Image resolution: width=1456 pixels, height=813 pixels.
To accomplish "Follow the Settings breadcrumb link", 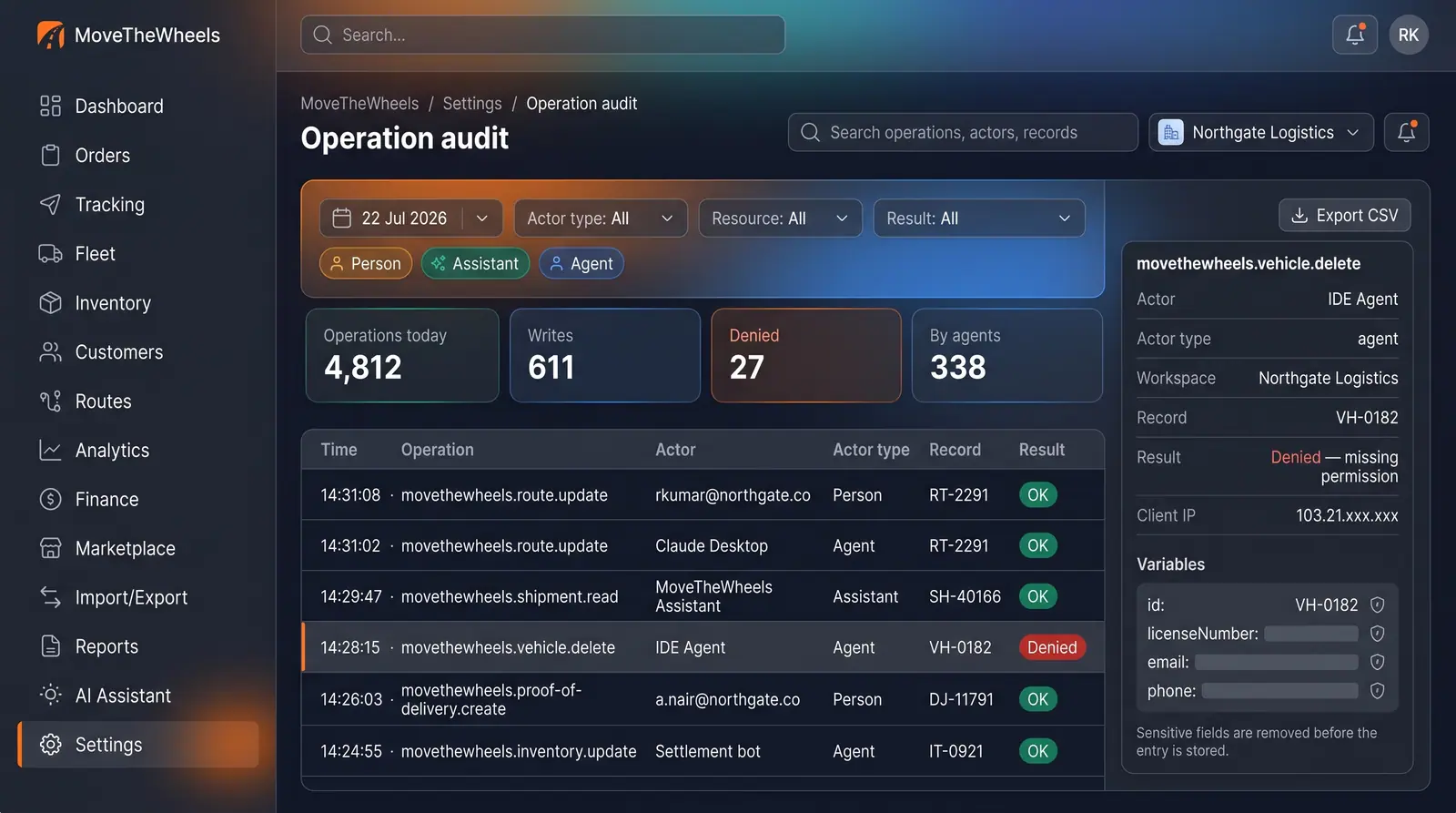I will pos(472,104).
